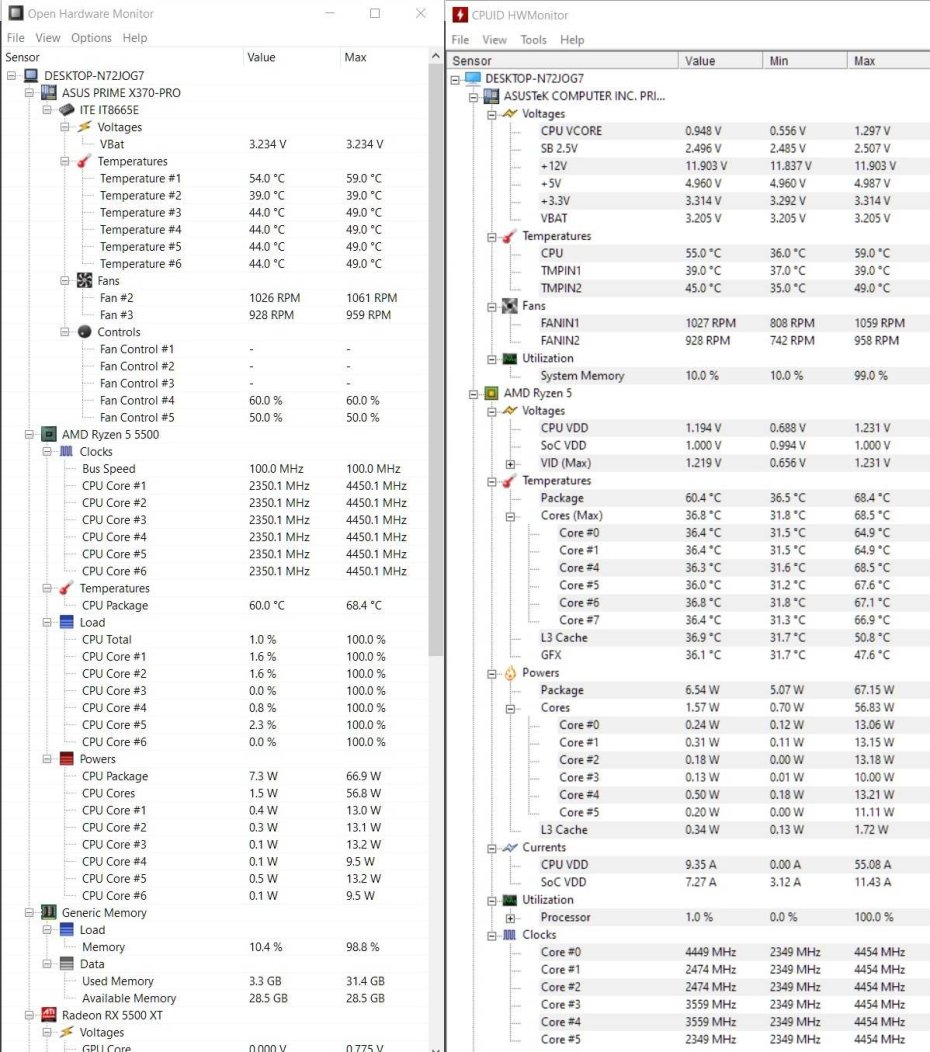Expand the Processor utilization row in HWMonitor
Viewport: 930px width, 1052px height.
(x=511, y=918)
